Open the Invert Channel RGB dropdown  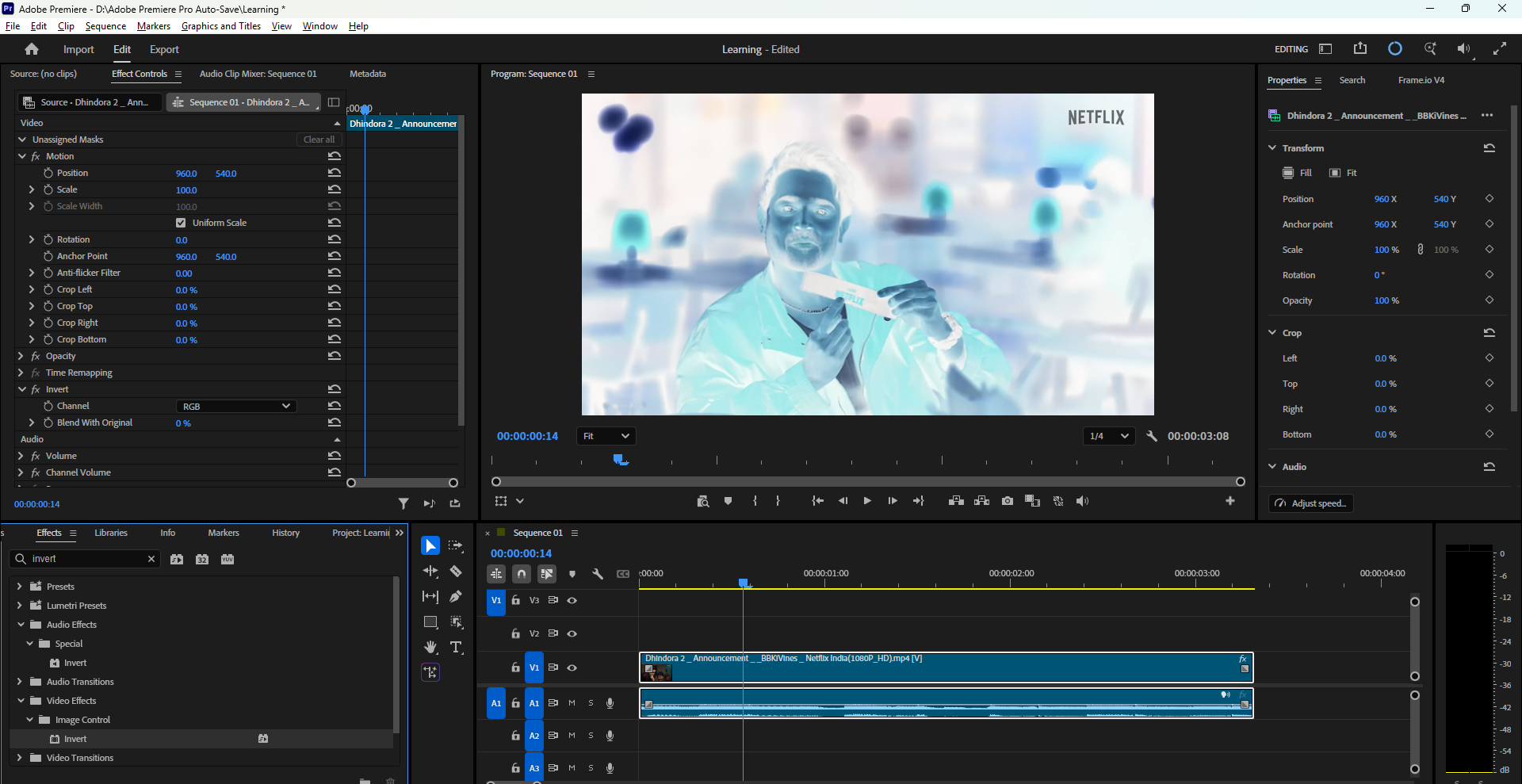pyautogui.click(x=236, y=407)
